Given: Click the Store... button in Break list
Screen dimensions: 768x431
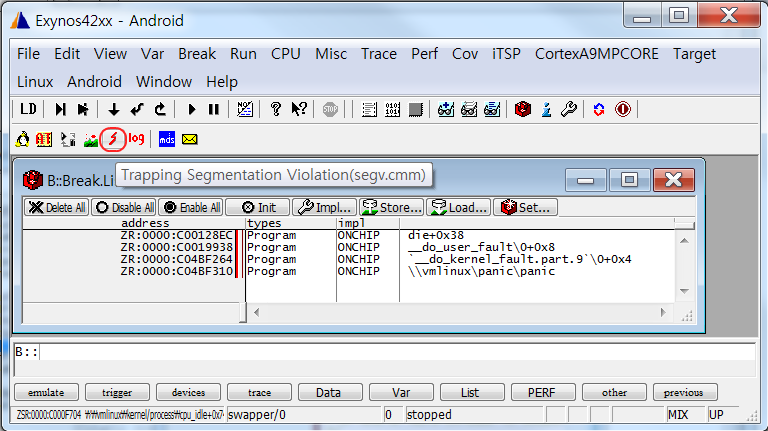Looking at the screenshot, I should 391,208.
